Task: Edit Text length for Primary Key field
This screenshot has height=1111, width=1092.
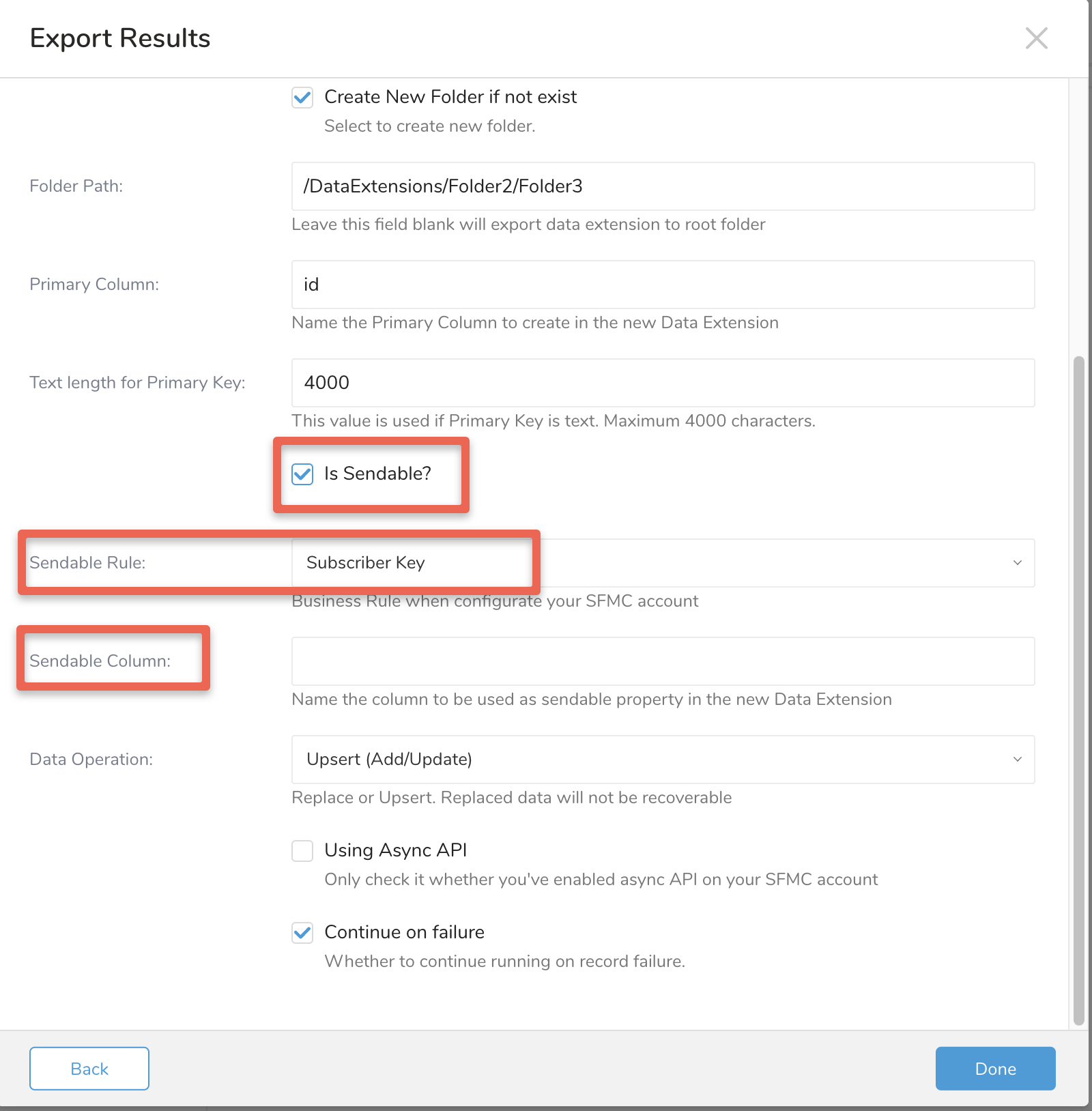Action: pyautogui.click(x=662, y=383)
